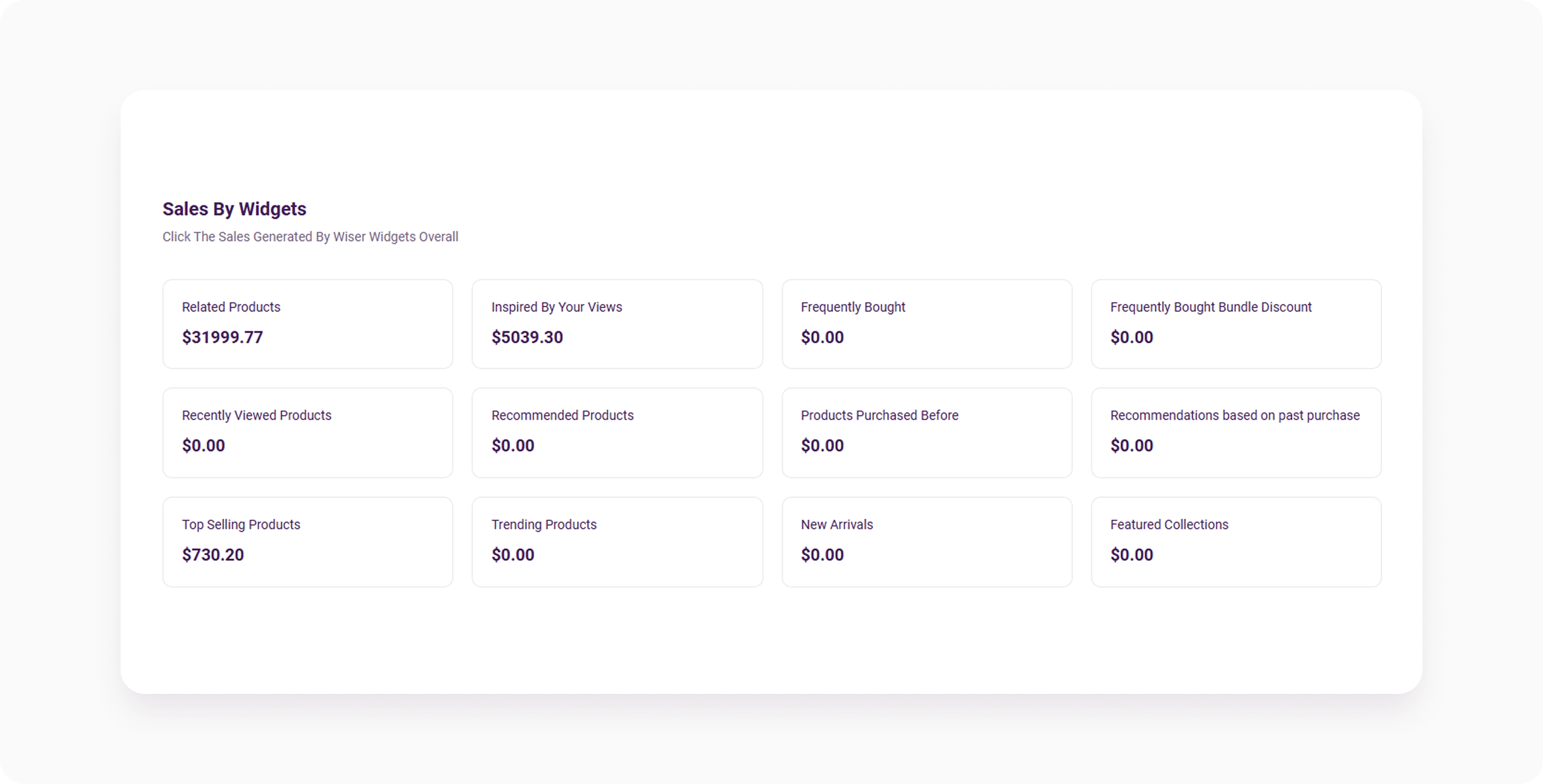
Task: Click the $0.00 under Featured Collections
Action: coord(1132,554)
